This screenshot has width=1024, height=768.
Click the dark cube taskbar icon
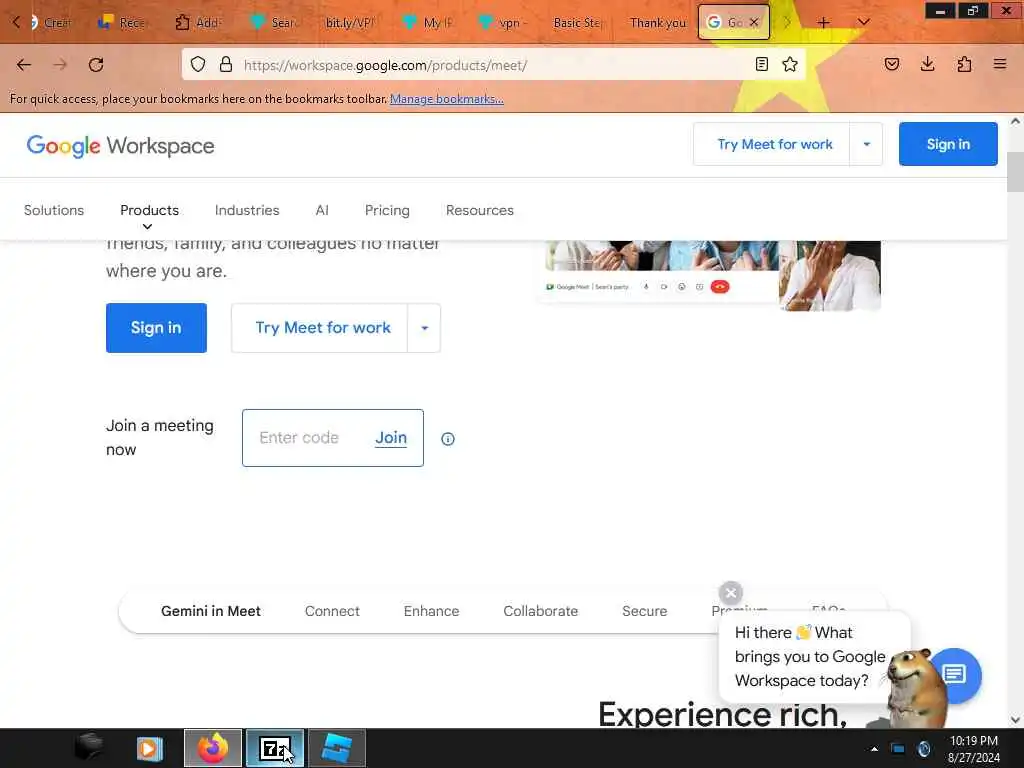pyautogui.click(x=89, y=747)
